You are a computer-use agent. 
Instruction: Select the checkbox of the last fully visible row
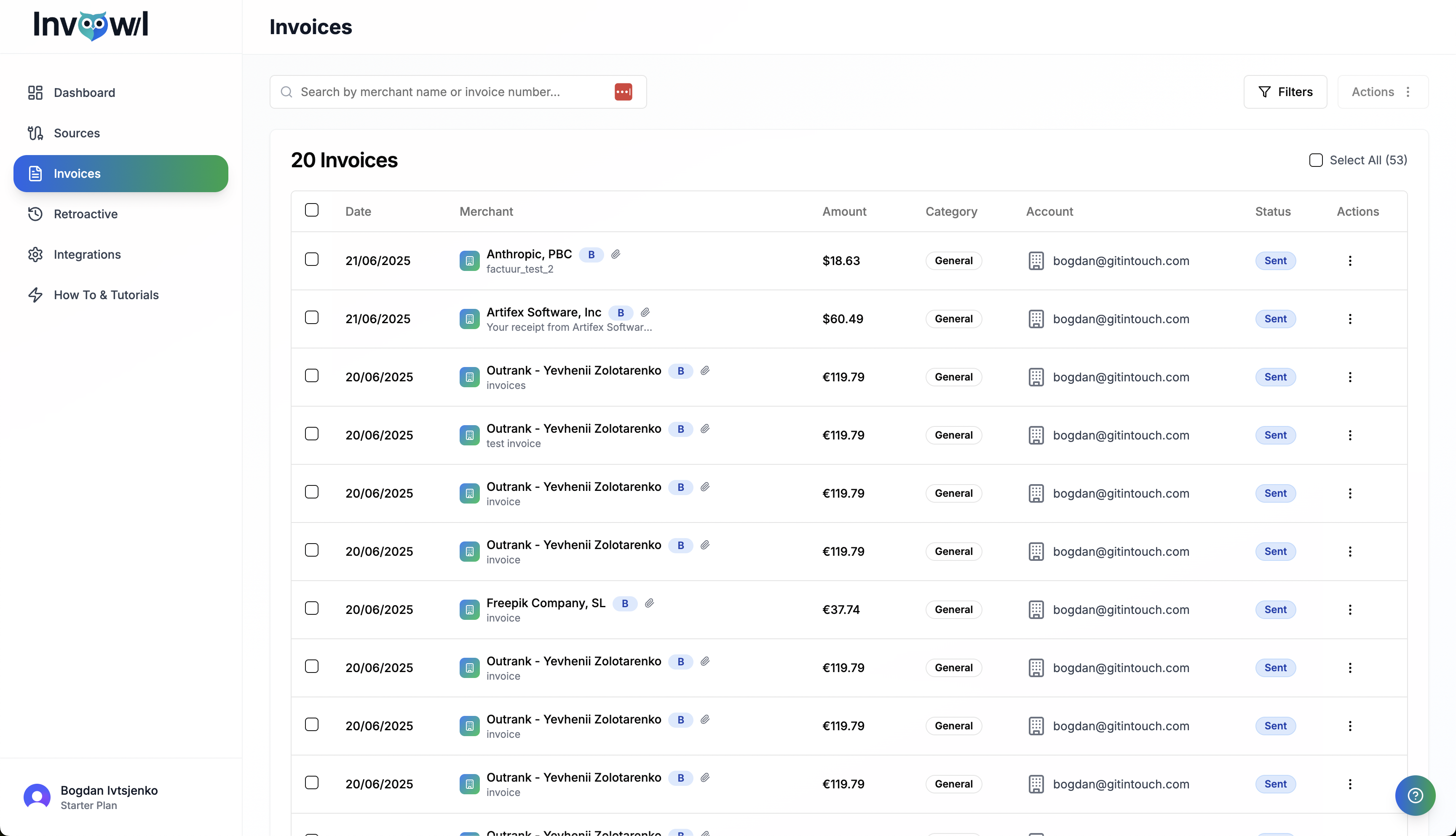tap(312, 782)
